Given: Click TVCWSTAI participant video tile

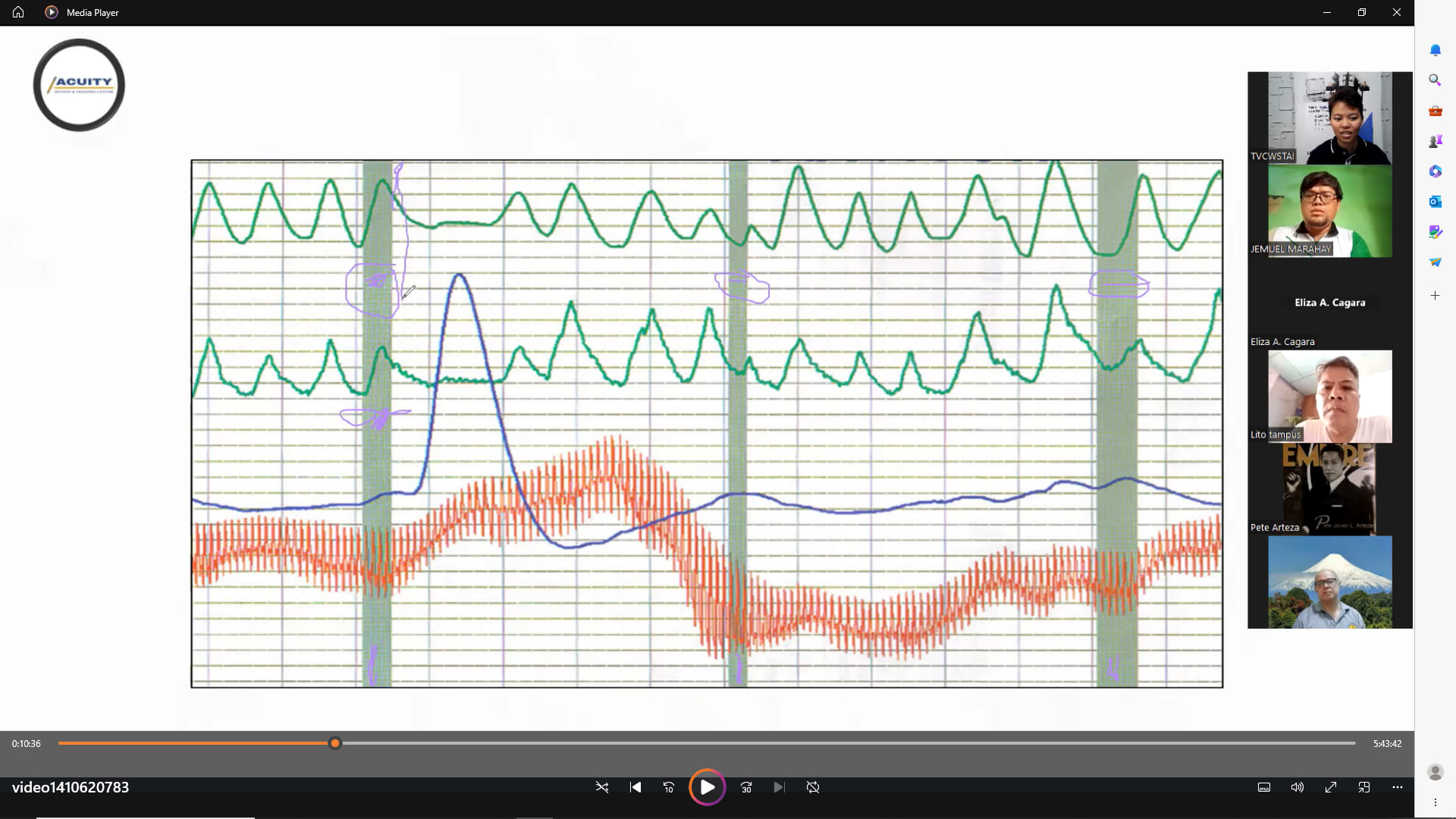Looking at the screenshot, I should (x=1329, y=118).
